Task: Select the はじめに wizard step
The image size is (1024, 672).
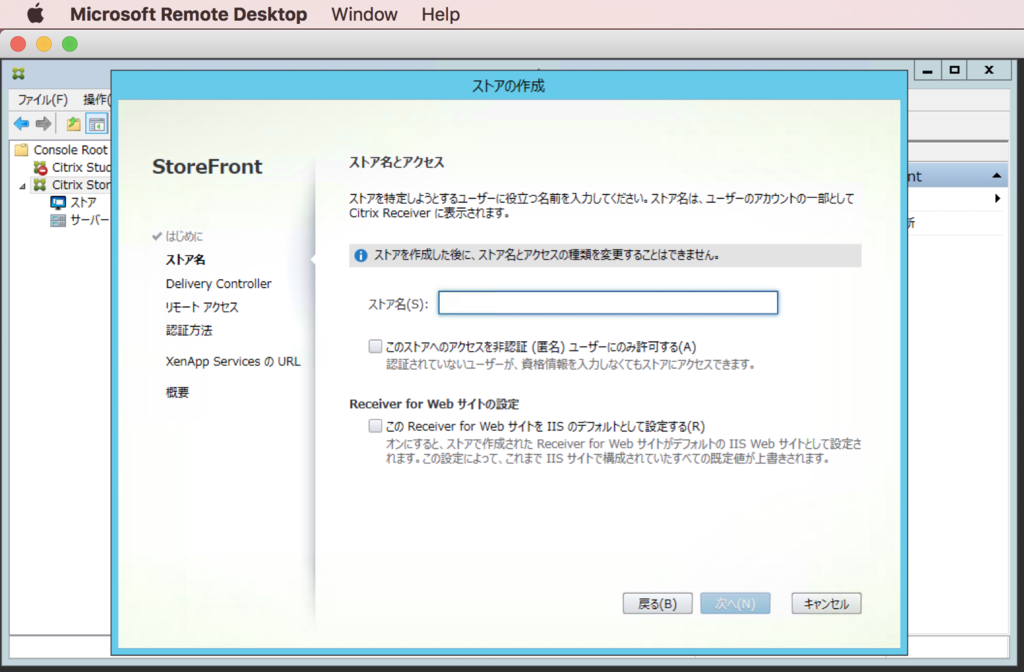Action: click(x=184, y=236)
